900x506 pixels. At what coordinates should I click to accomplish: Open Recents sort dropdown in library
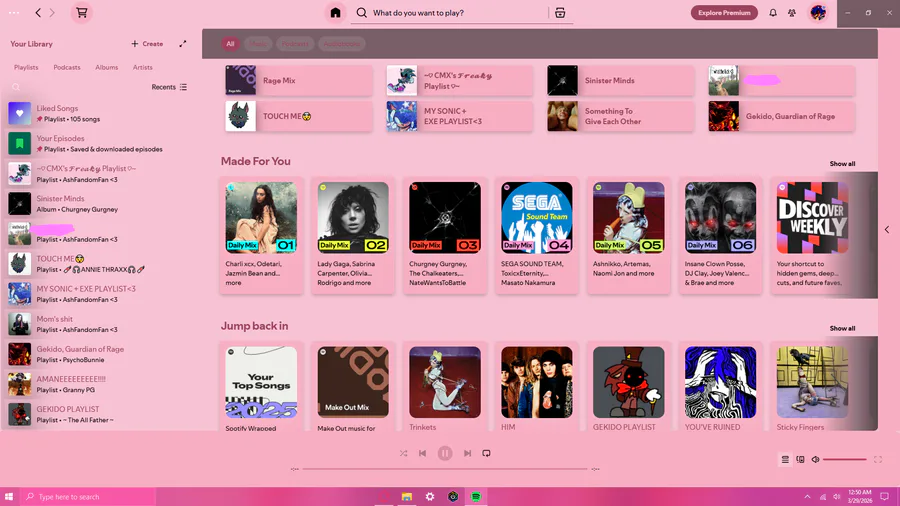pyautogui.click(x=169, y=87)
